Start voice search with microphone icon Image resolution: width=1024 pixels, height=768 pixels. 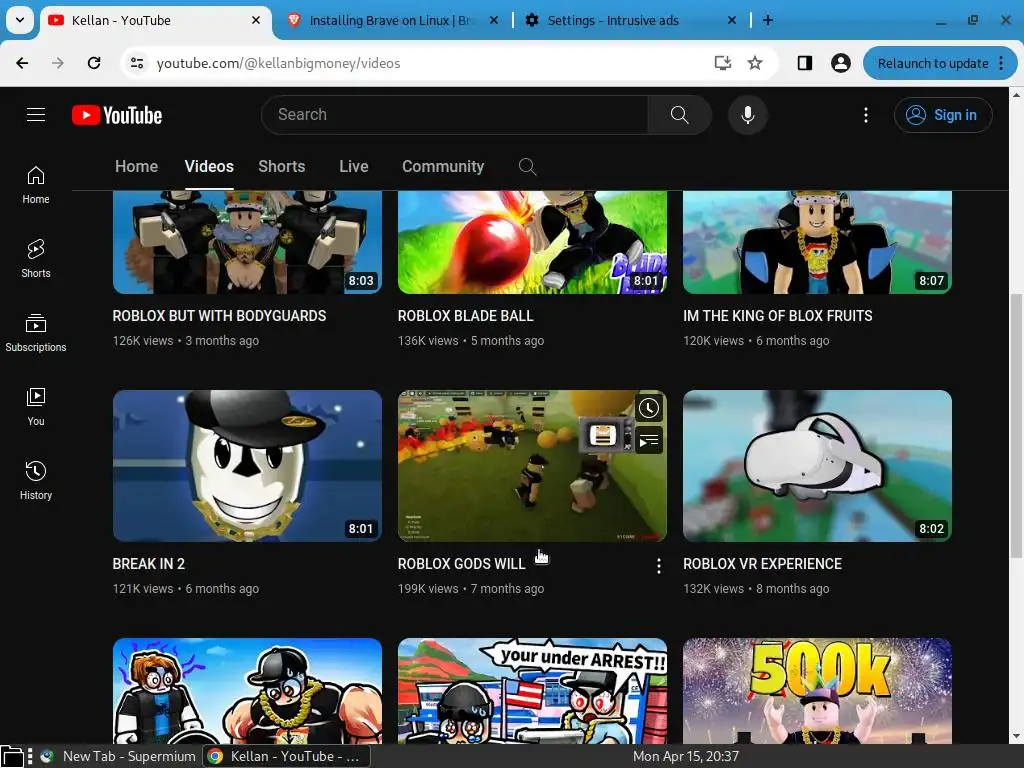(x=748, y=115)
